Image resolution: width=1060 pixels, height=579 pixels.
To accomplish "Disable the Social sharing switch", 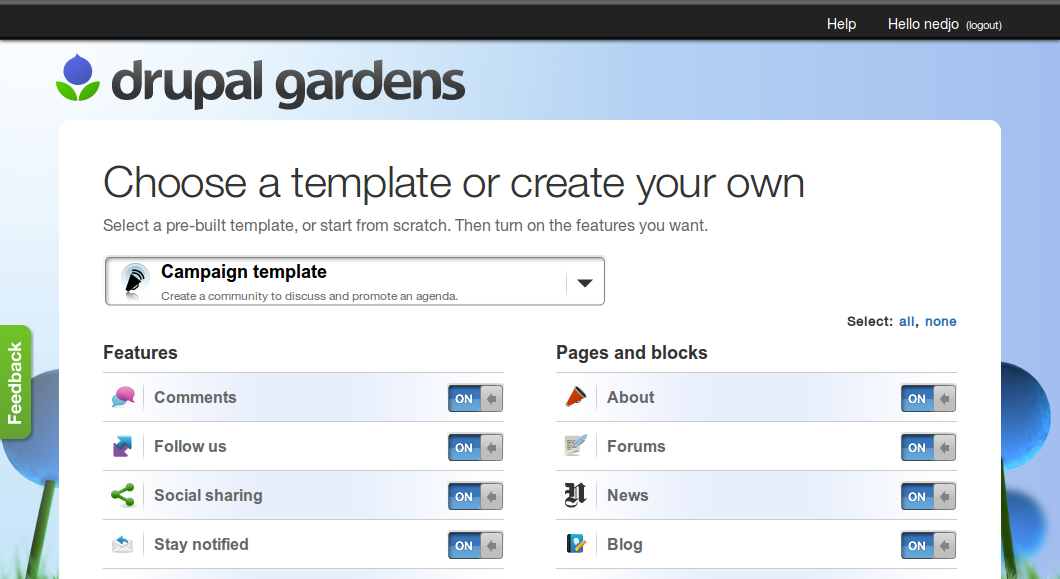I will (x=475, y=496).
